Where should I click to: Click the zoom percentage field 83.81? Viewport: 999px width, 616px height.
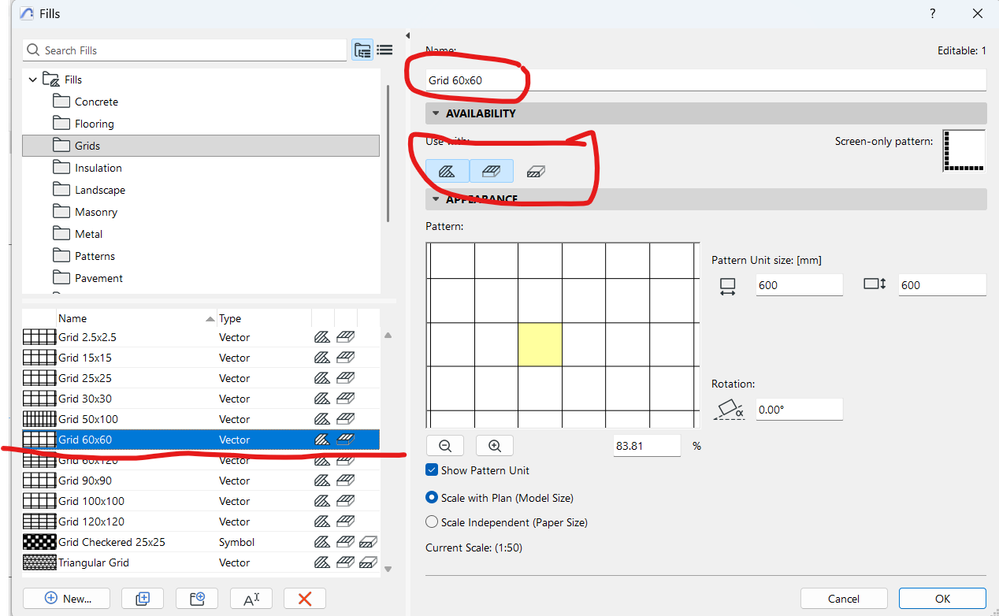[x=647, y=446]
